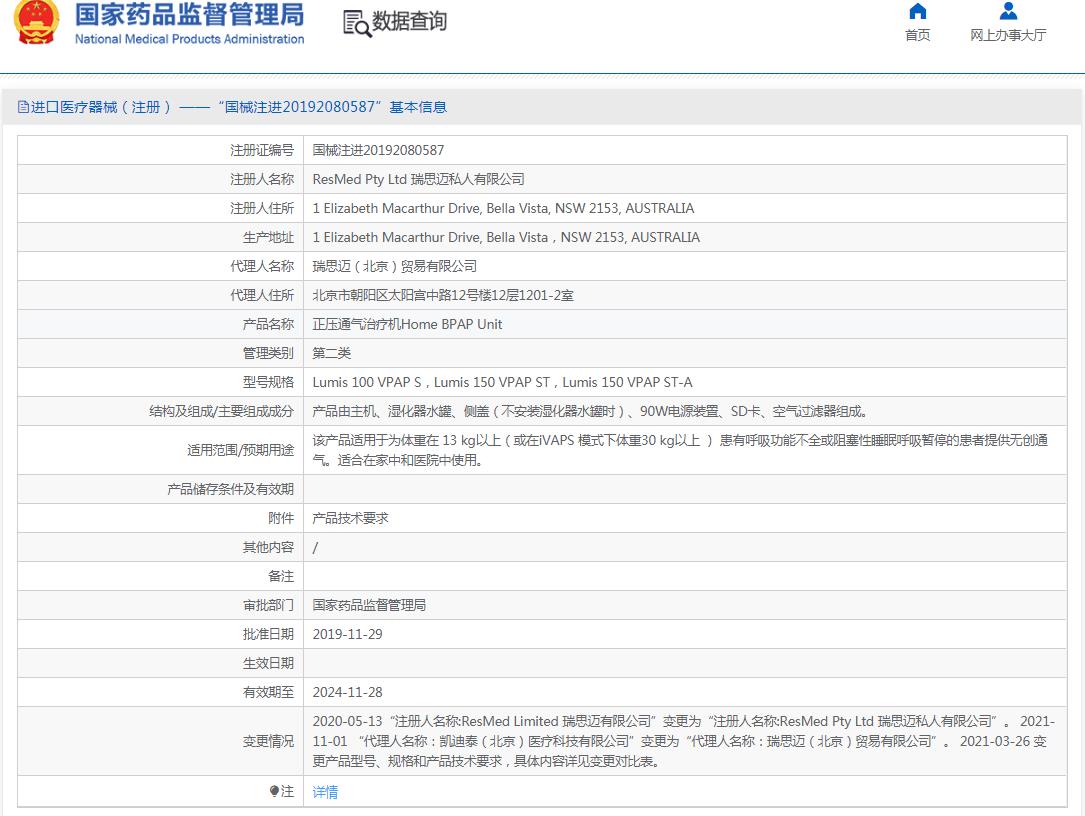Click the approval date 2019-11-29
The image size is (1085, 816).
point(347,634)
